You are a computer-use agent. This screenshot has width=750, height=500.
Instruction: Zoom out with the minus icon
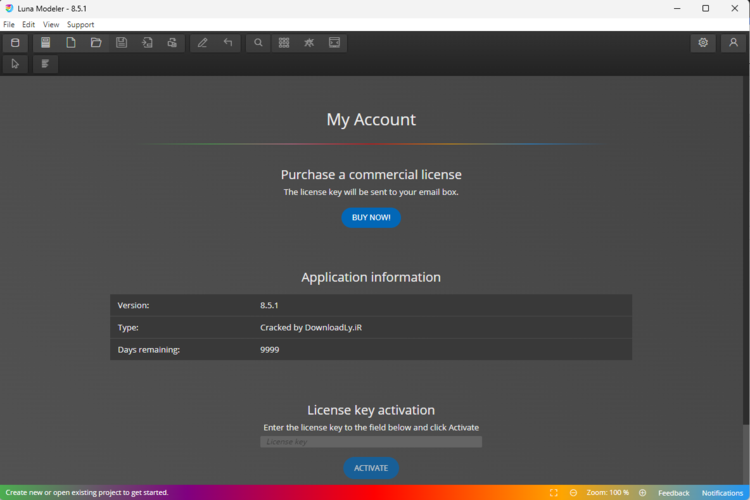pos(573,493)
